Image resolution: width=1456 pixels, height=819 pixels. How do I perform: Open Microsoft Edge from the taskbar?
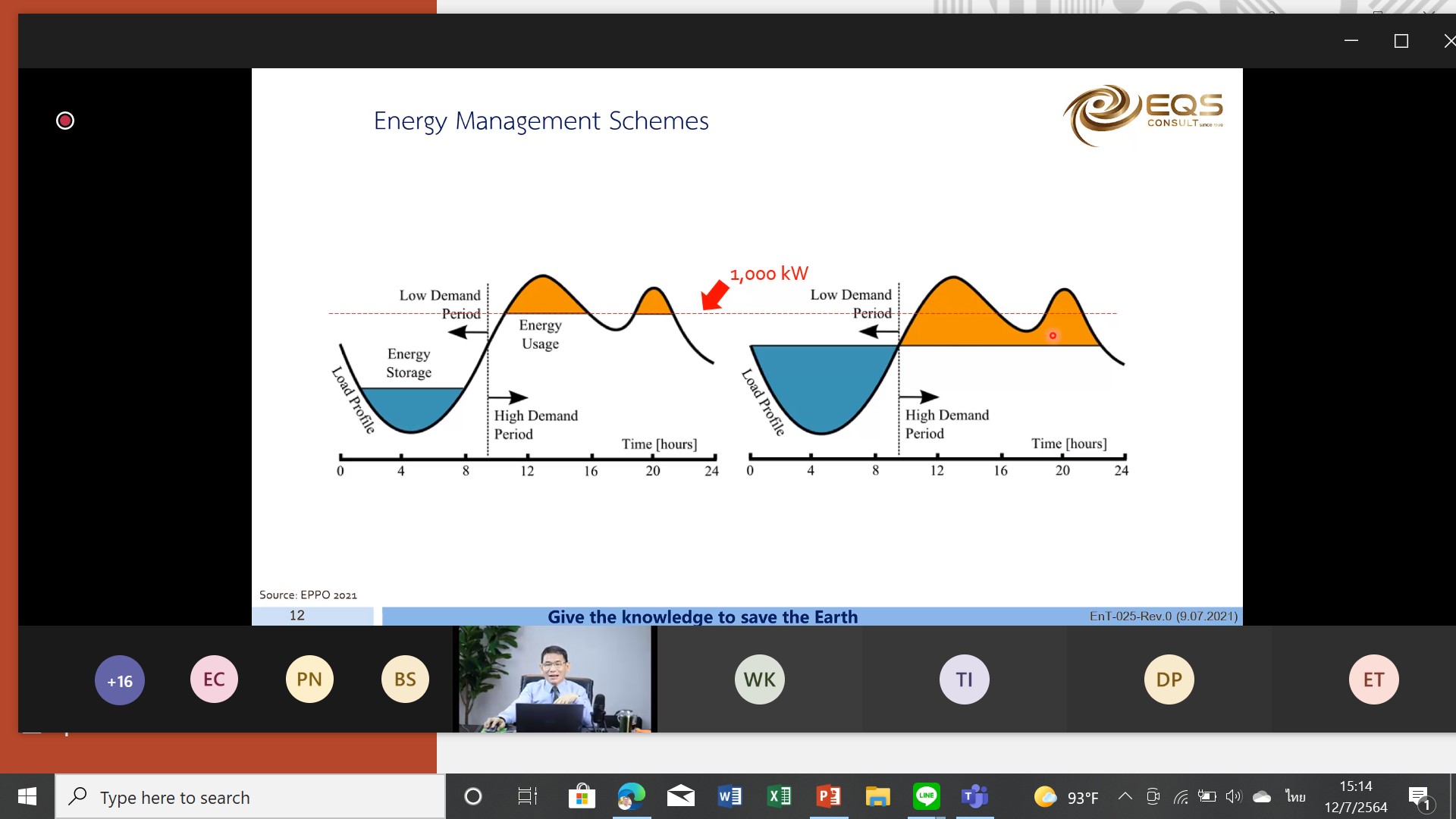(631, 796)
